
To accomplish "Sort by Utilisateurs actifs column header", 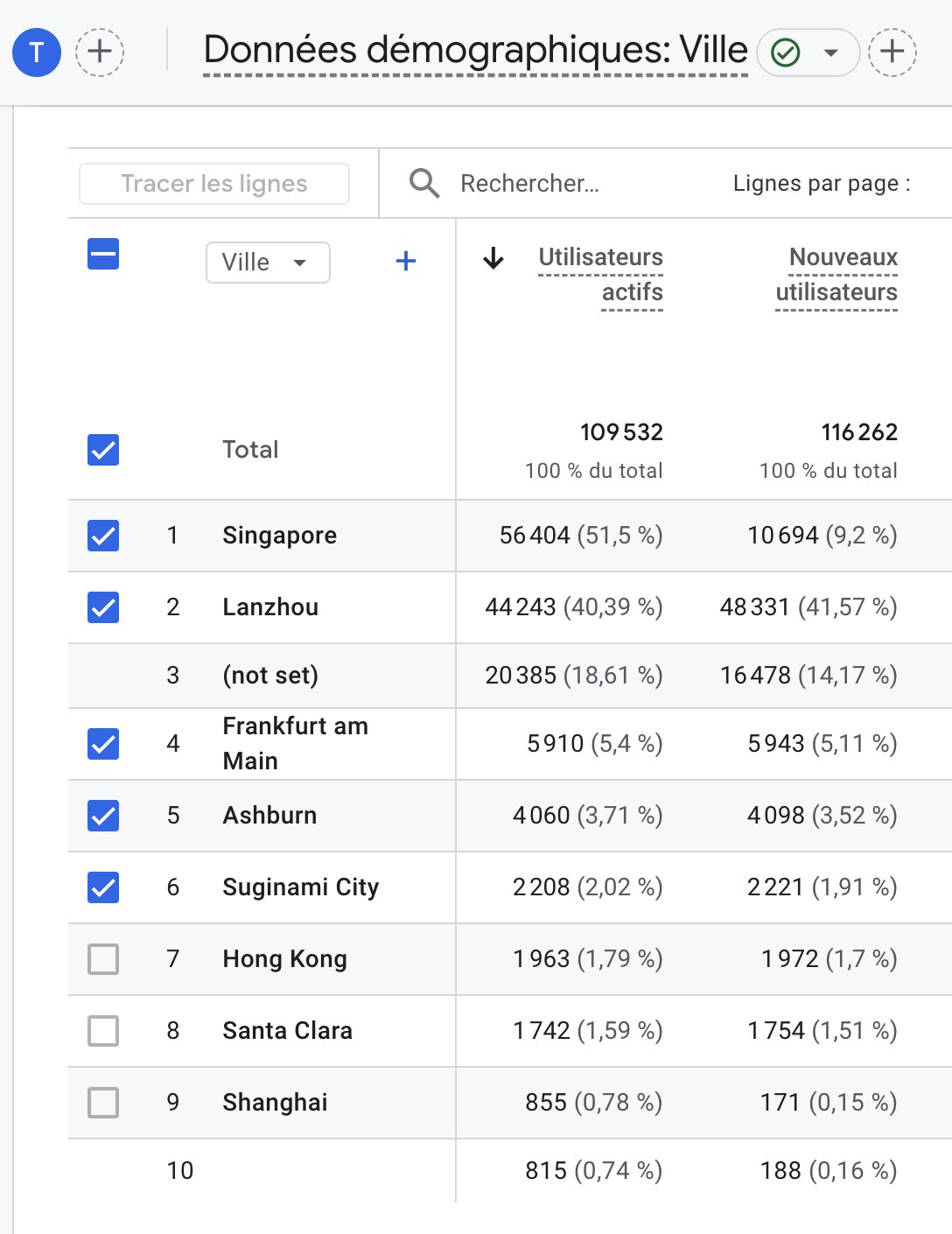I will tap(601, 275).
